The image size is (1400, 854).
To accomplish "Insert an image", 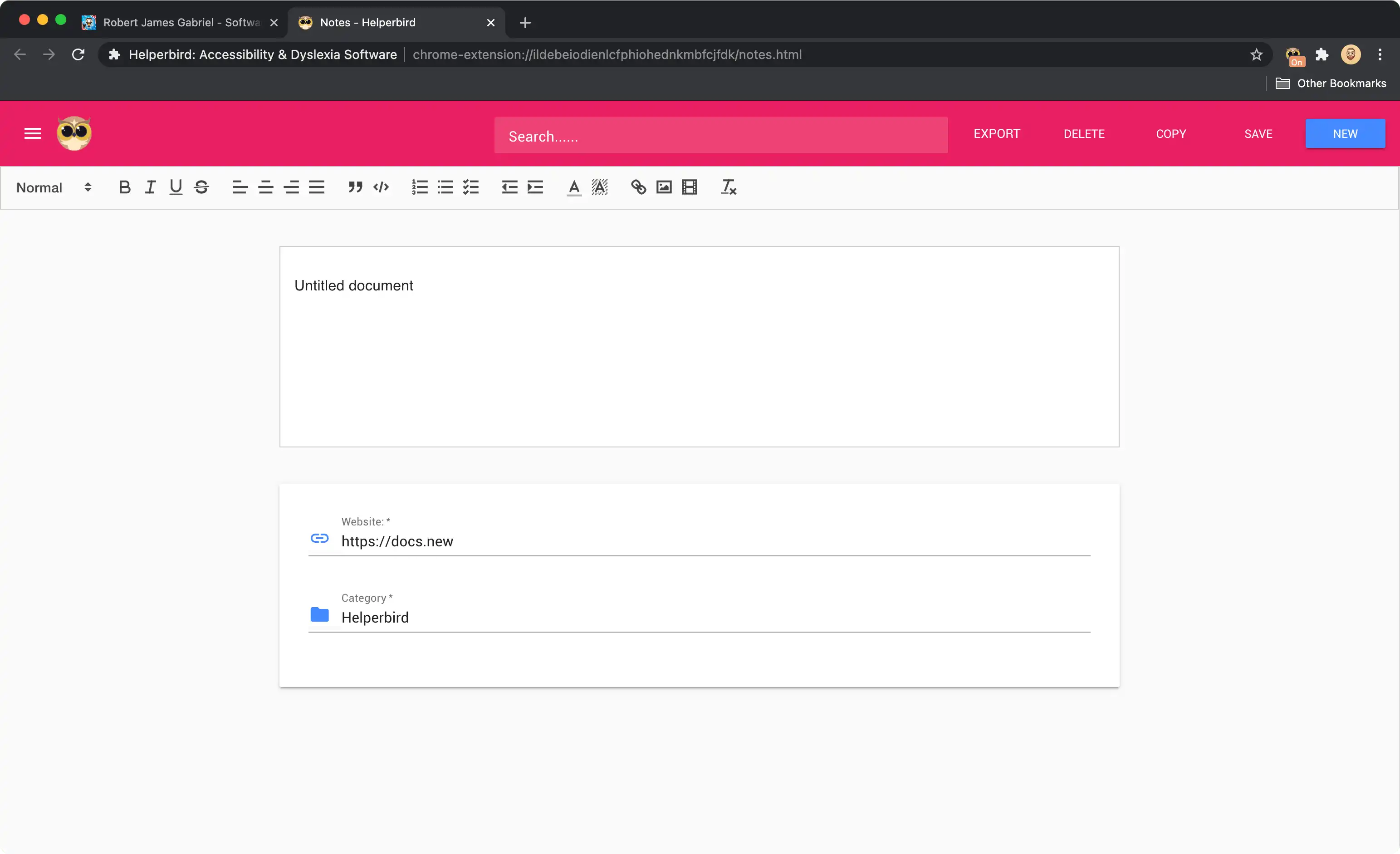I will (664, 187).
